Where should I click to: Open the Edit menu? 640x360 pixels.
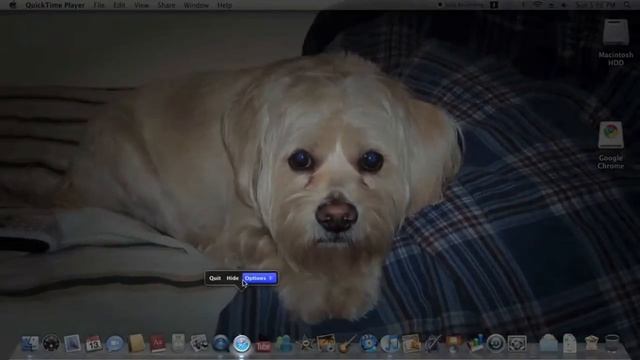[x=119, y=5]
